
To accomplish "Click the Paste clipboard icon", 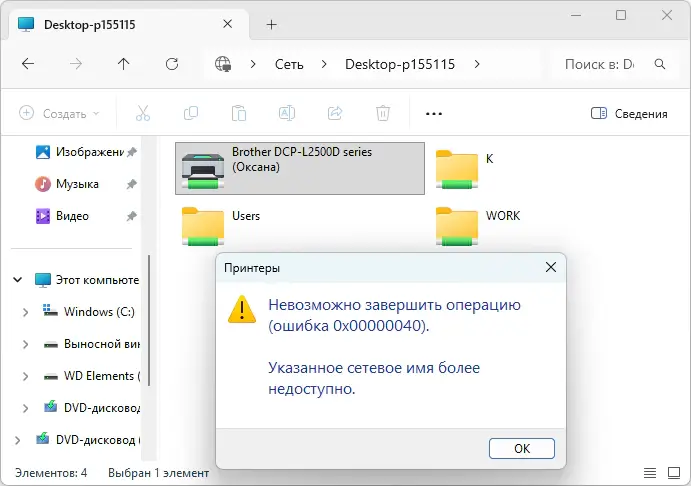I will click(x=239, y=113).
